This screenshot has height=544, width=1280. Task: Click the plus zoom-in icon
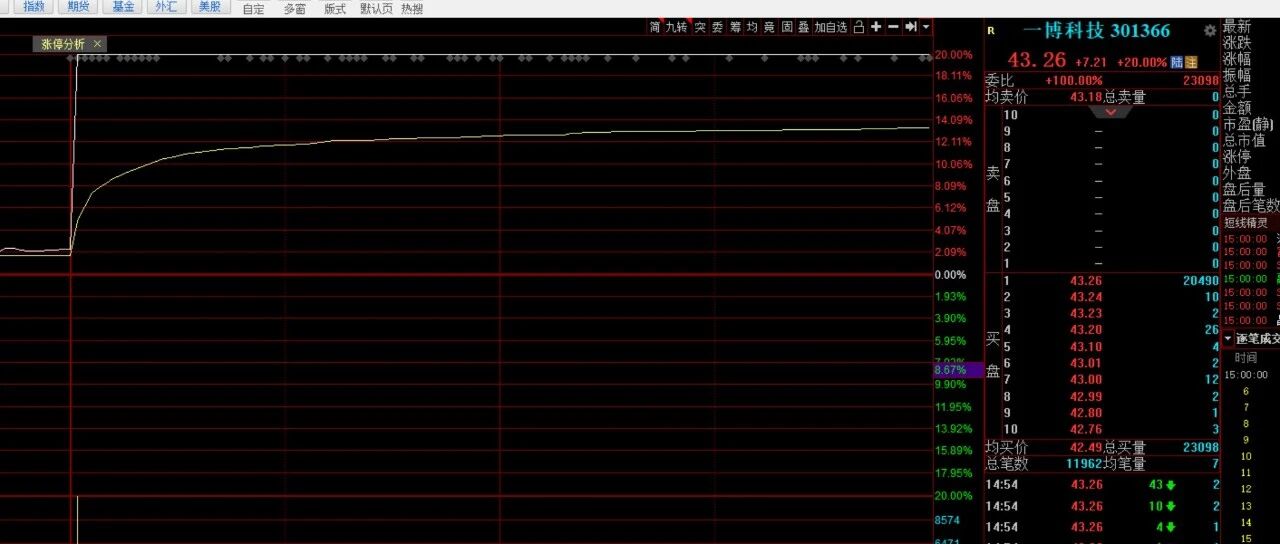(x=876, y=27)
